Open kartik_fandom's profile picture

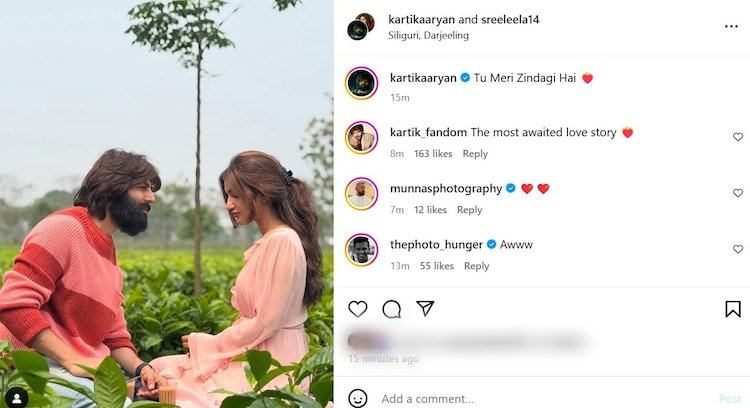[x=361, y=137]
